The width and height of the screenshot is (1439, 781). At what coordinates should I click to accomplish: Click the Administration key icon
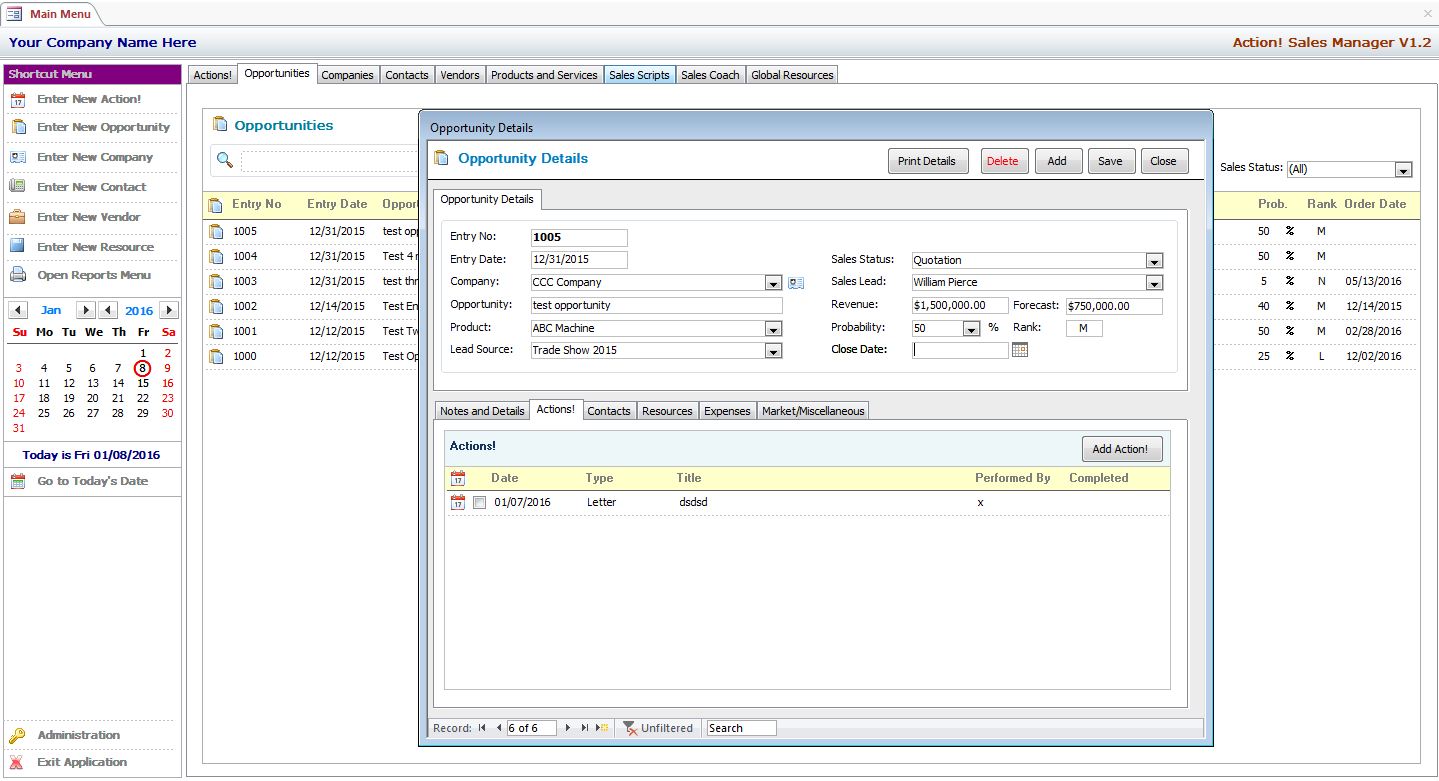coord(17,736)
